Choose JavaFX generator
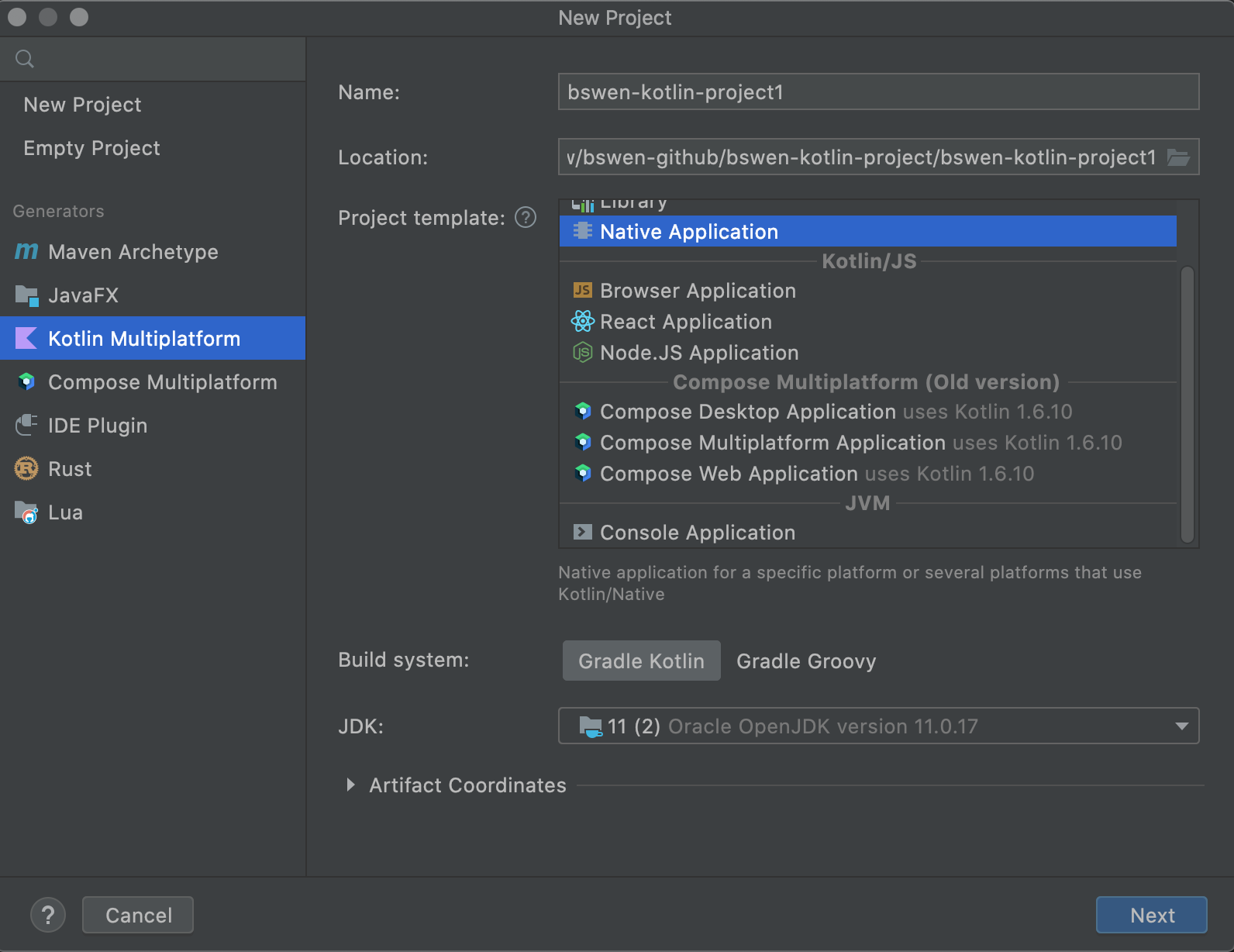The width and height of the screenshot is (1234, 952). point(153,295)
